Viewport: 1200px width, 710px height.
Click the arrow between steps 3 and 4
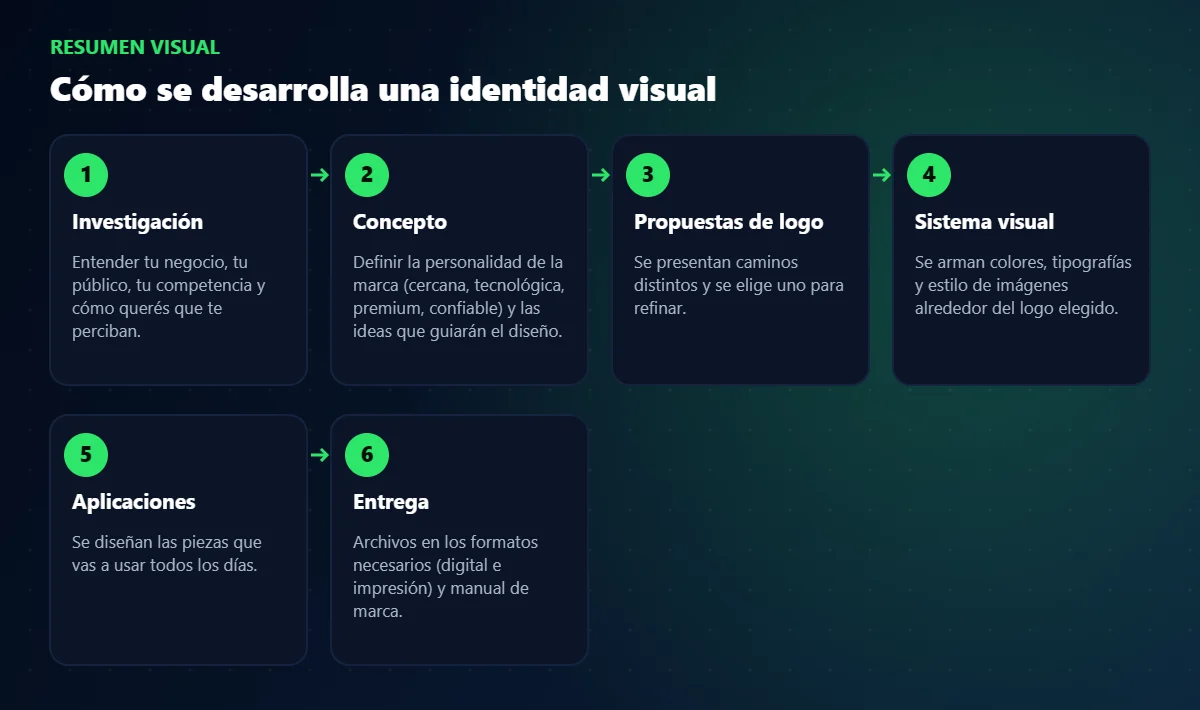click(x=881, y=175)
